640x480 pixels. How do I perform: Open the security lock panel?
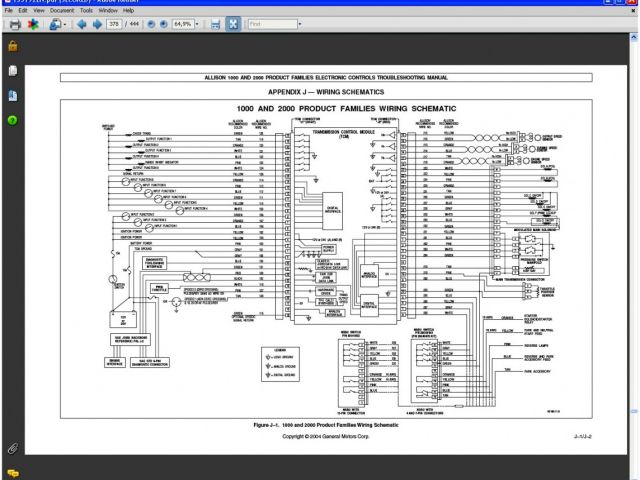tap(13, 46)
